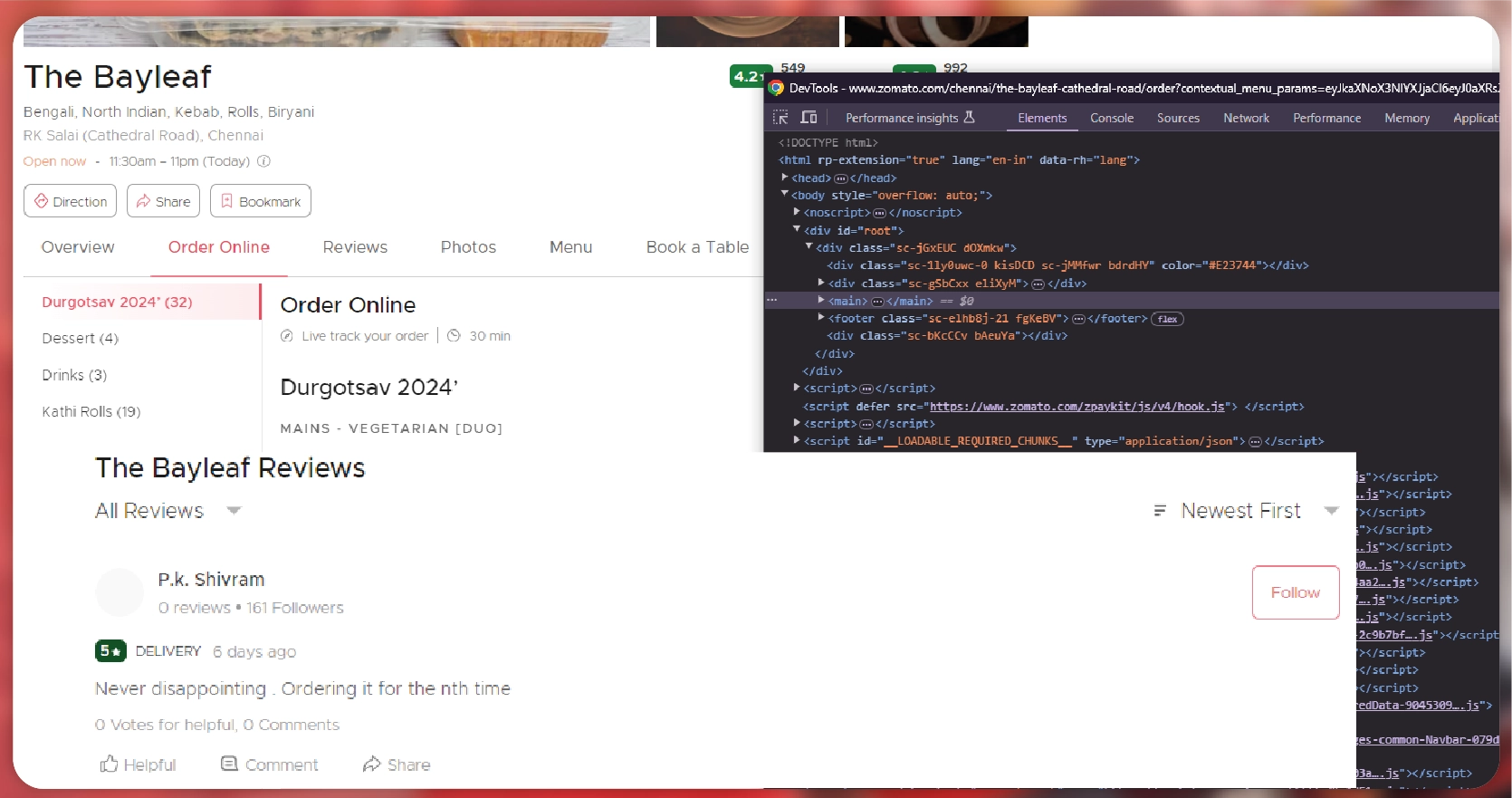
Task: Open the Direction button
Action: coord(71,201)
